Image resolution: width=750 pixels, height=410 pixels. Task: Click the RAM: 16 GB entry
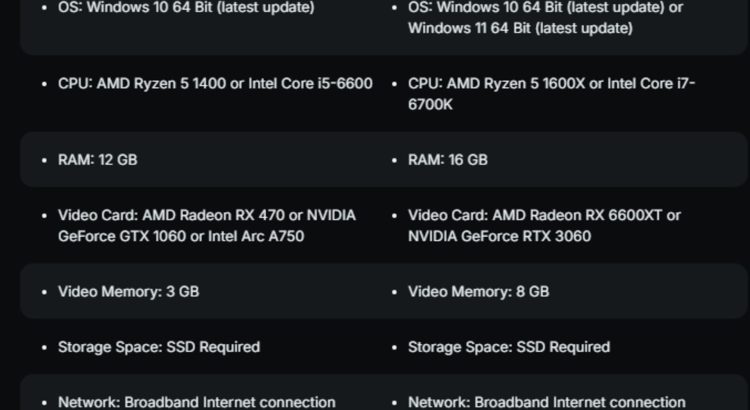tap(448, 160)
